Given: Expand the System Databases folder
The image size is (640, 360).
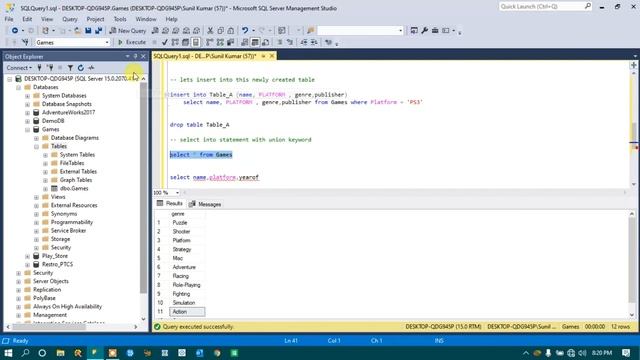Looking at the screenshot, I should pyautogui.click(x=27, y=96).
